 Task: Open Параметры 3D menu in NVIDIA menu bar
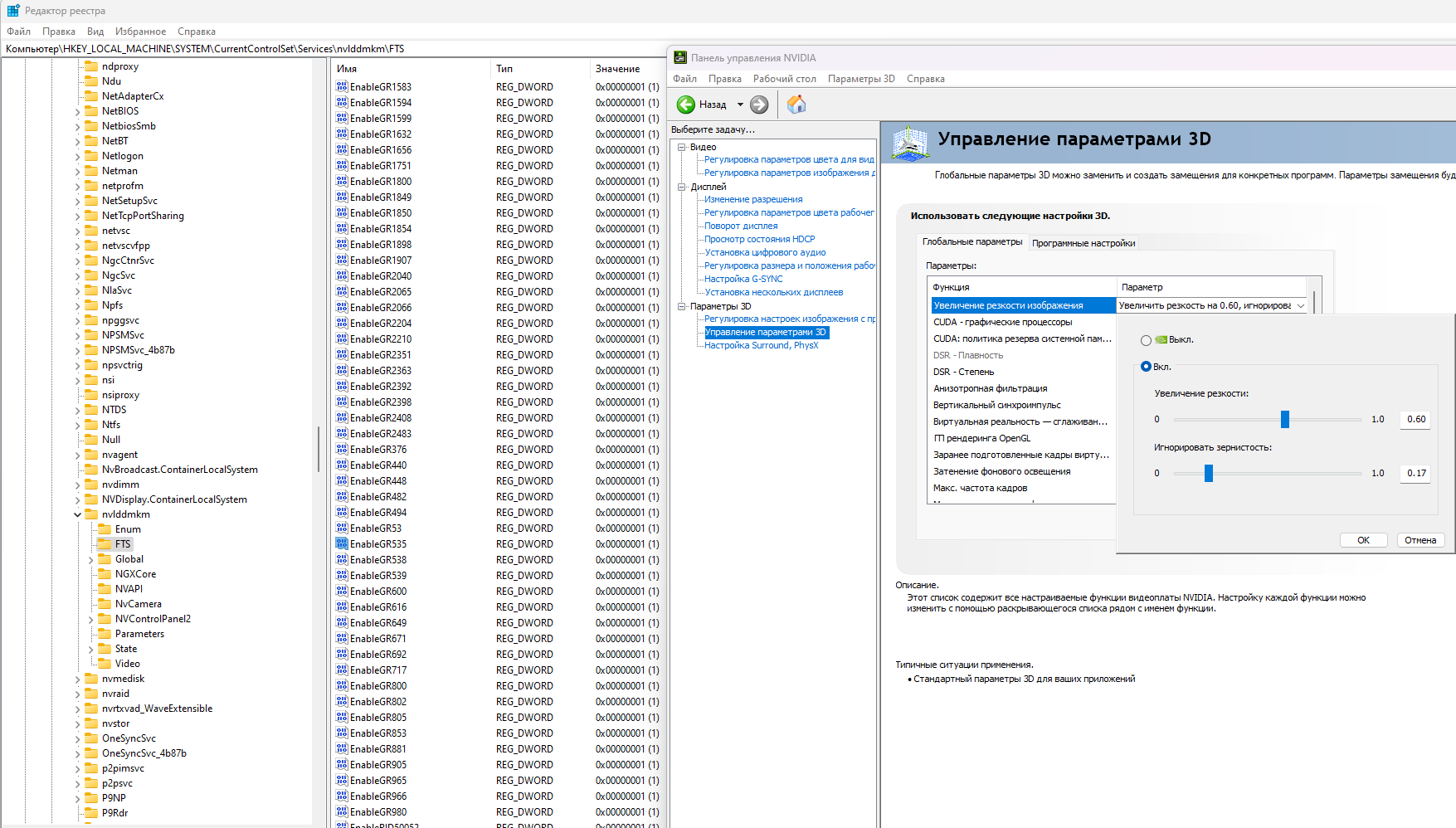point(861,79)
